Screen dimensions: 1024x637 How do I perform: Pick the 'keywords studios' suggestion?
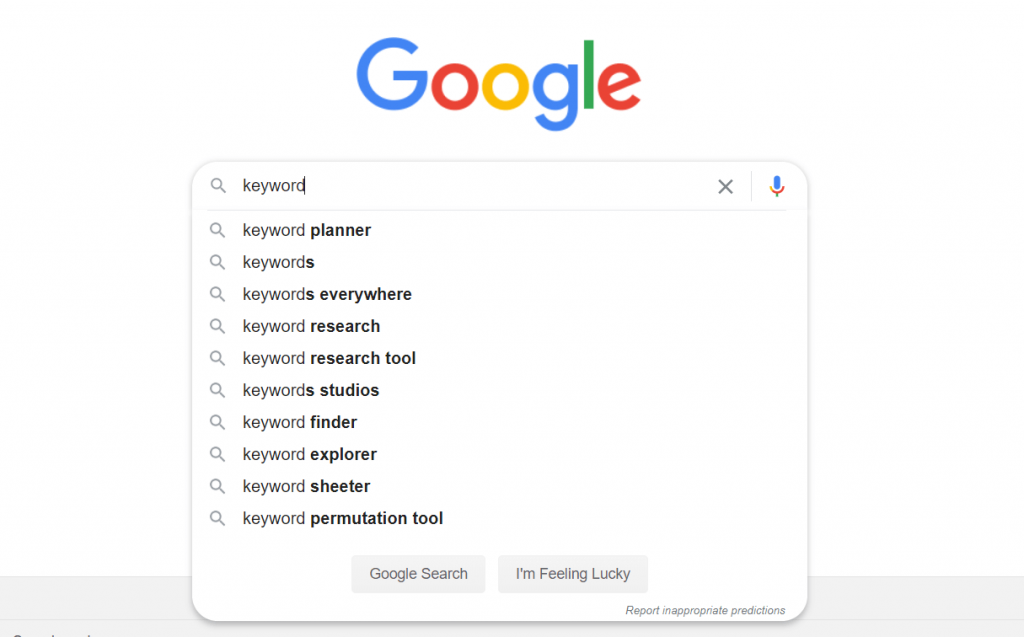(311, 390)
